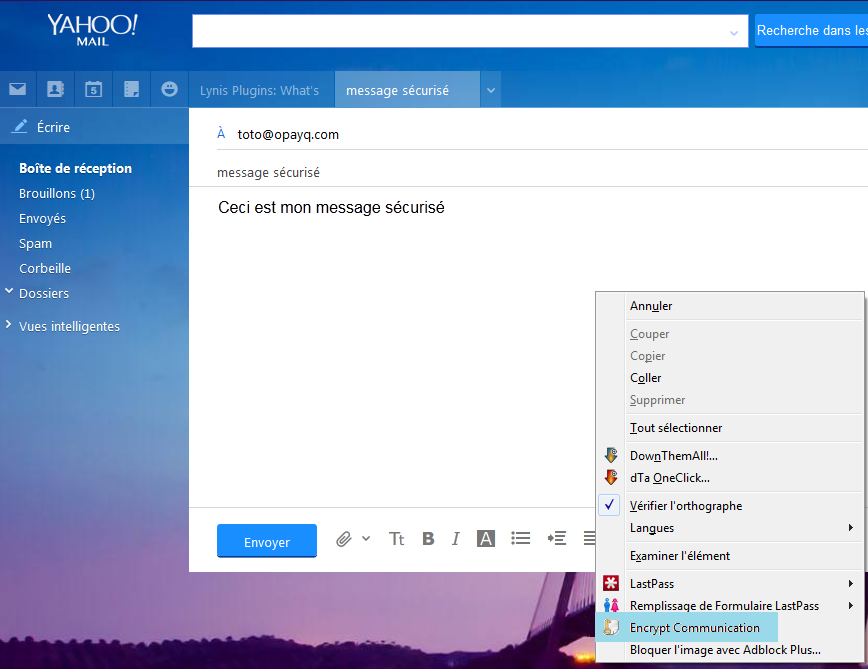Click the Envoyer send button

point(267,541)
